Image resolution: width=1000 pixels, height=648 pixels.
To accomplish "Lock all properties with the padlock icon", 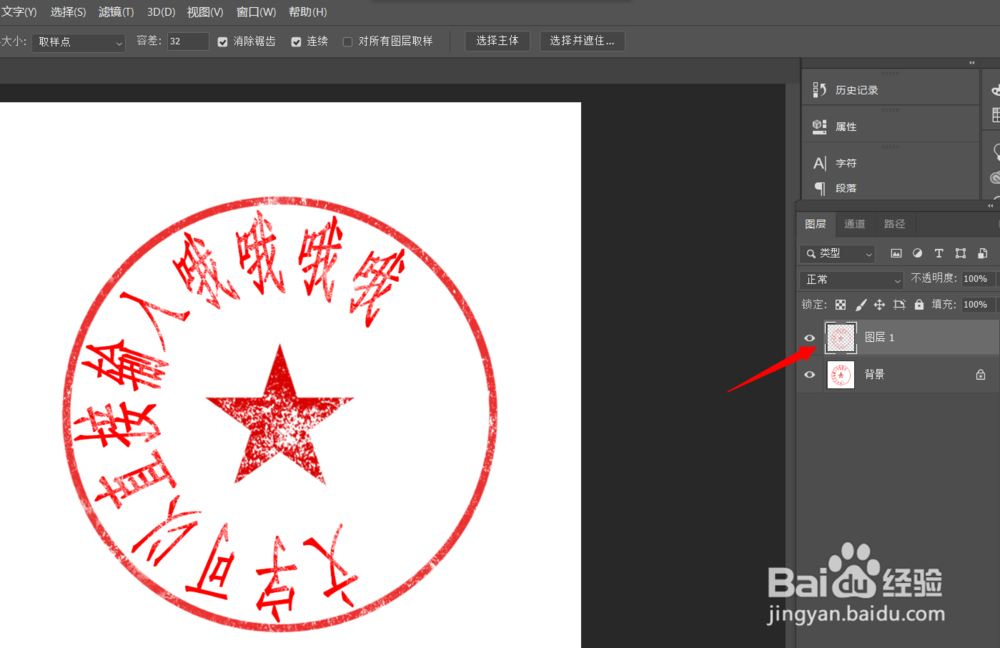I will coord(920,304).
